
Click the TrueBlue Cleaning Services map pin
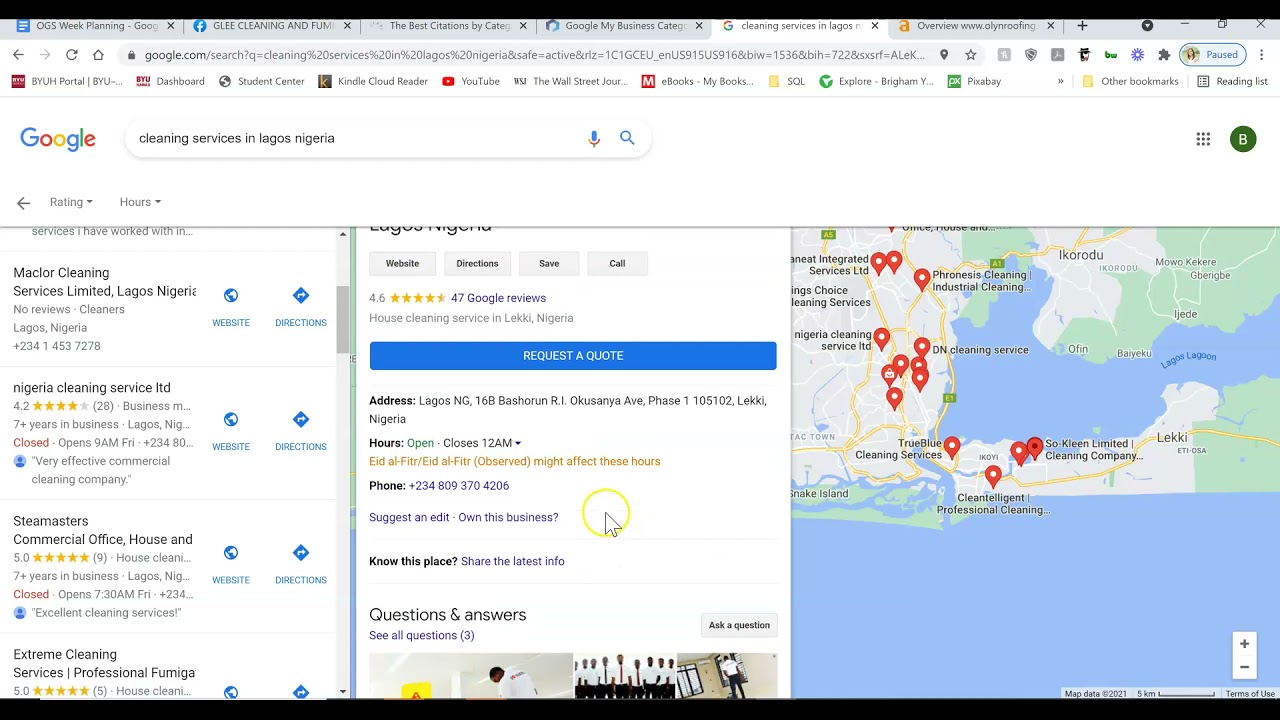coord(952,446)
